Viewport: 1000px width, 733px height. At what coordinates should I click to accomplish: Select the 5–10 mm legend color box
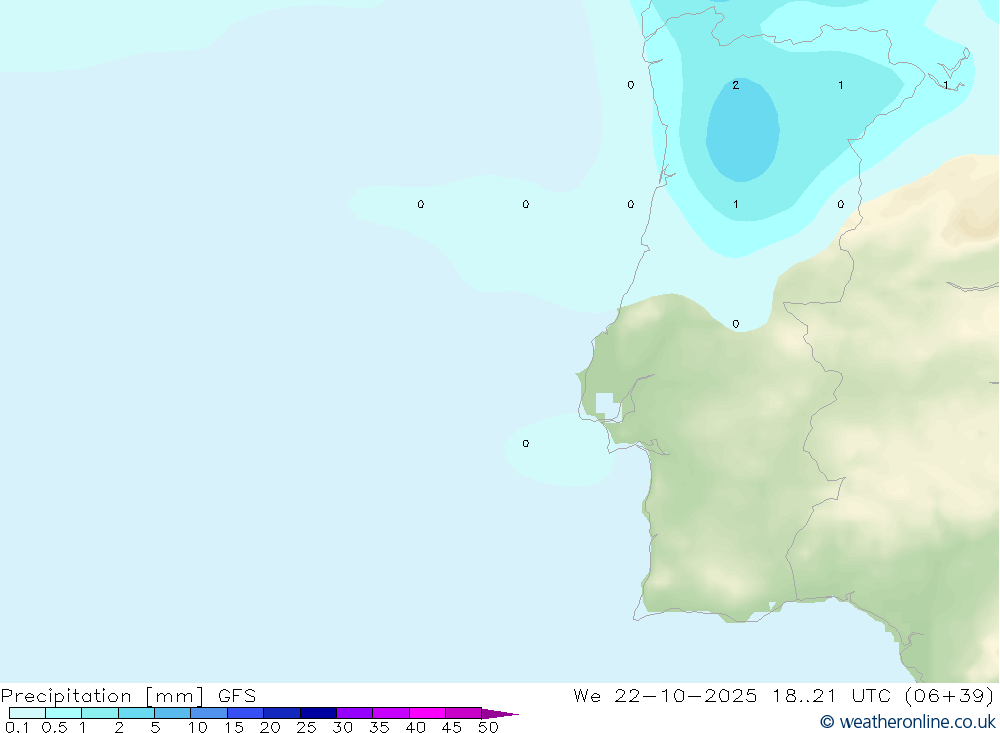(173, 713)
